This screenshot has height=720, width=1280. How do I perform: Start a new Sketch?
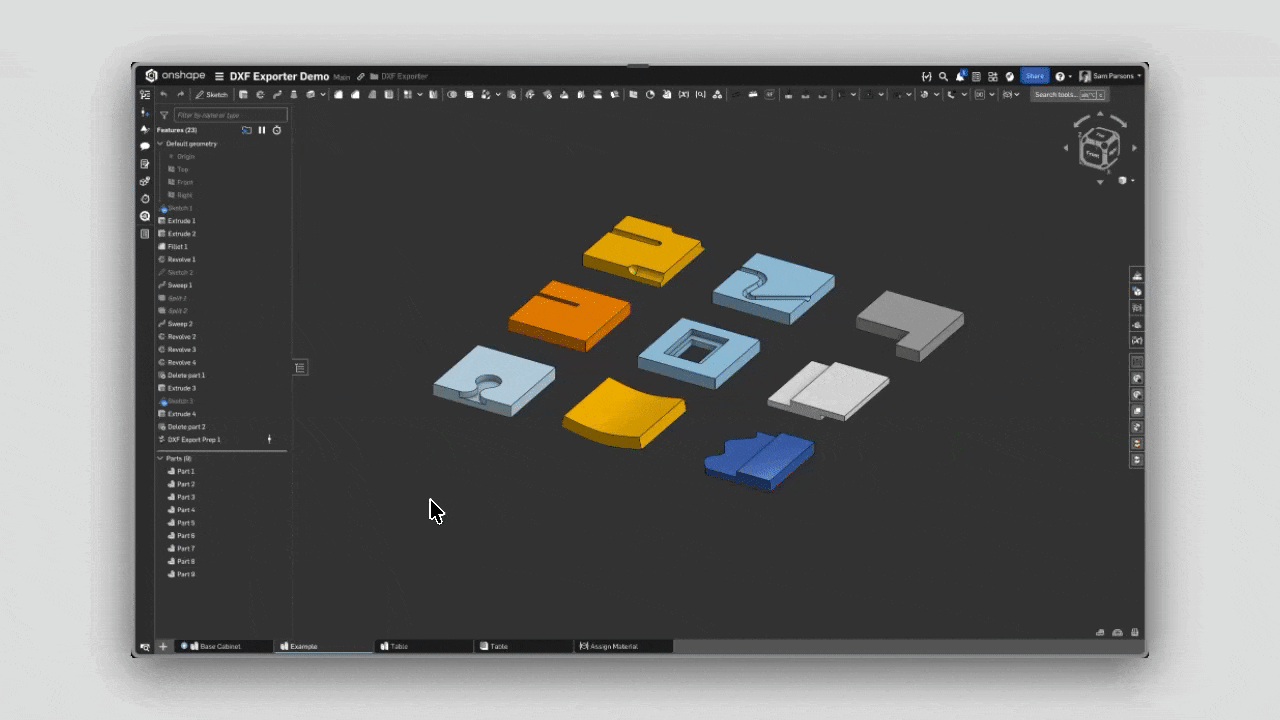[x=212, y=95]
